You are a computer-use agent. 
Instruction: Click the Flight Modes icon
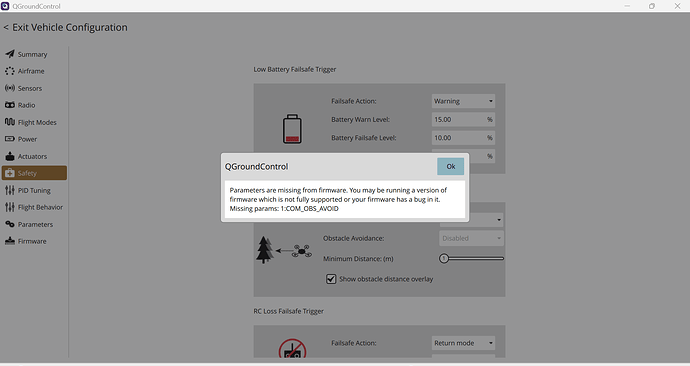click(10, 122)
